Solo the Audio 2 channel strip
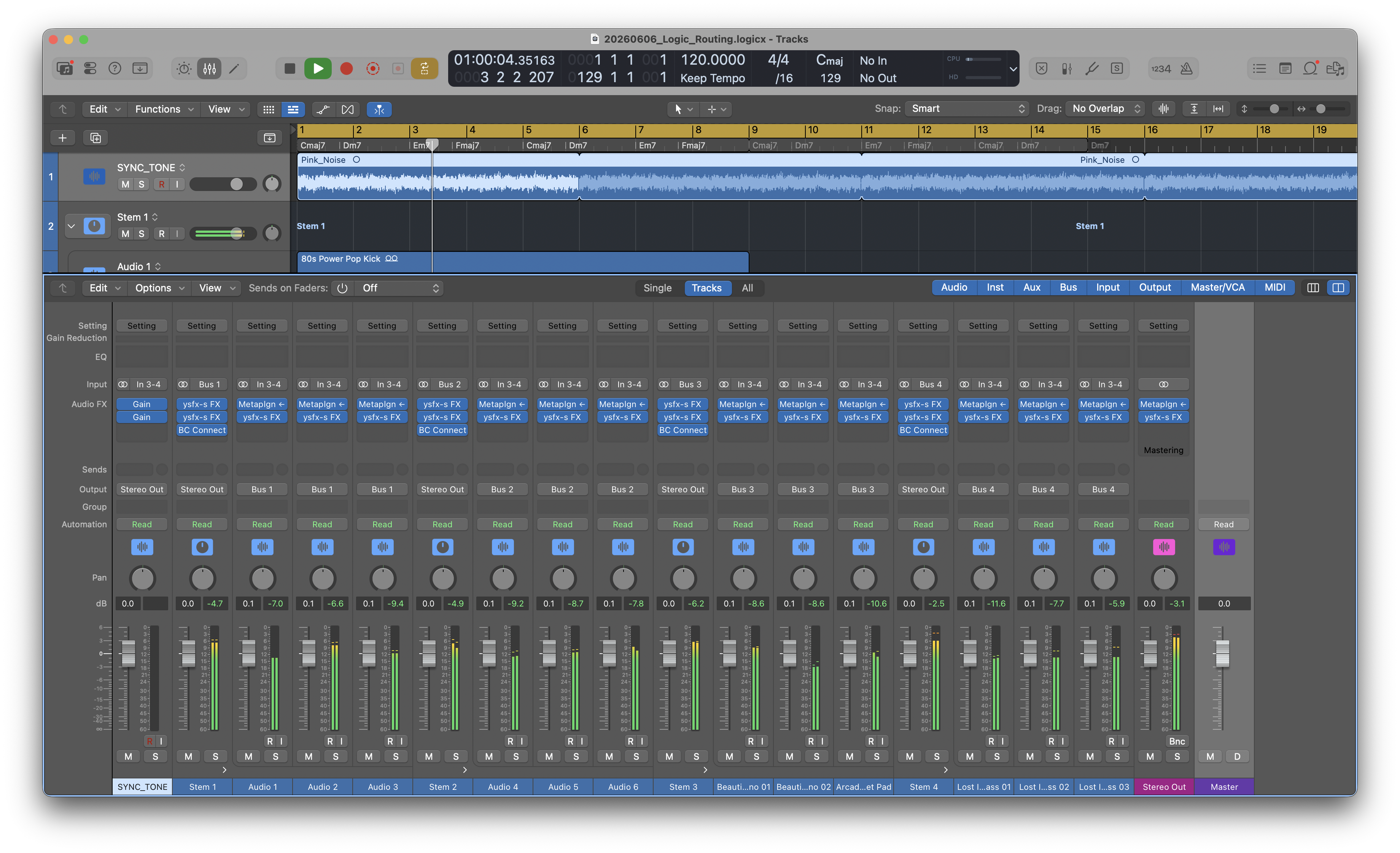1400x853 pixels. point(335,756)
